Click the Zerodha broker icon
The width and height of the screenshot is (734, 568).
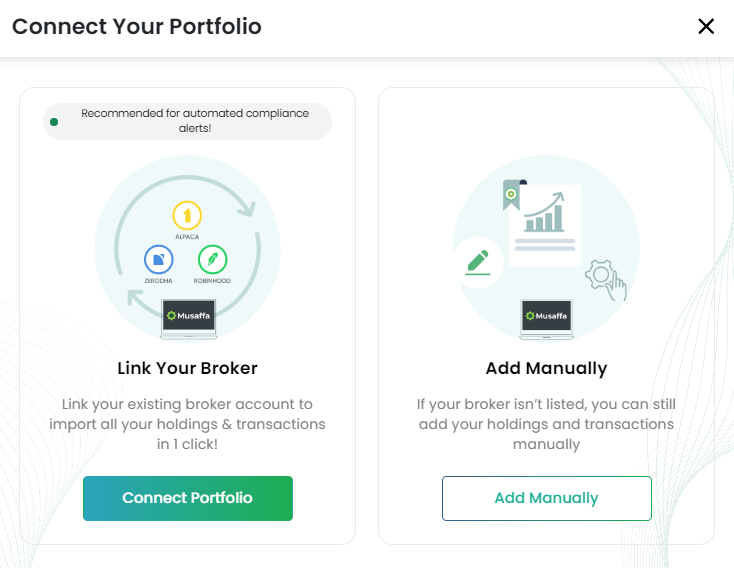[158, 260]
